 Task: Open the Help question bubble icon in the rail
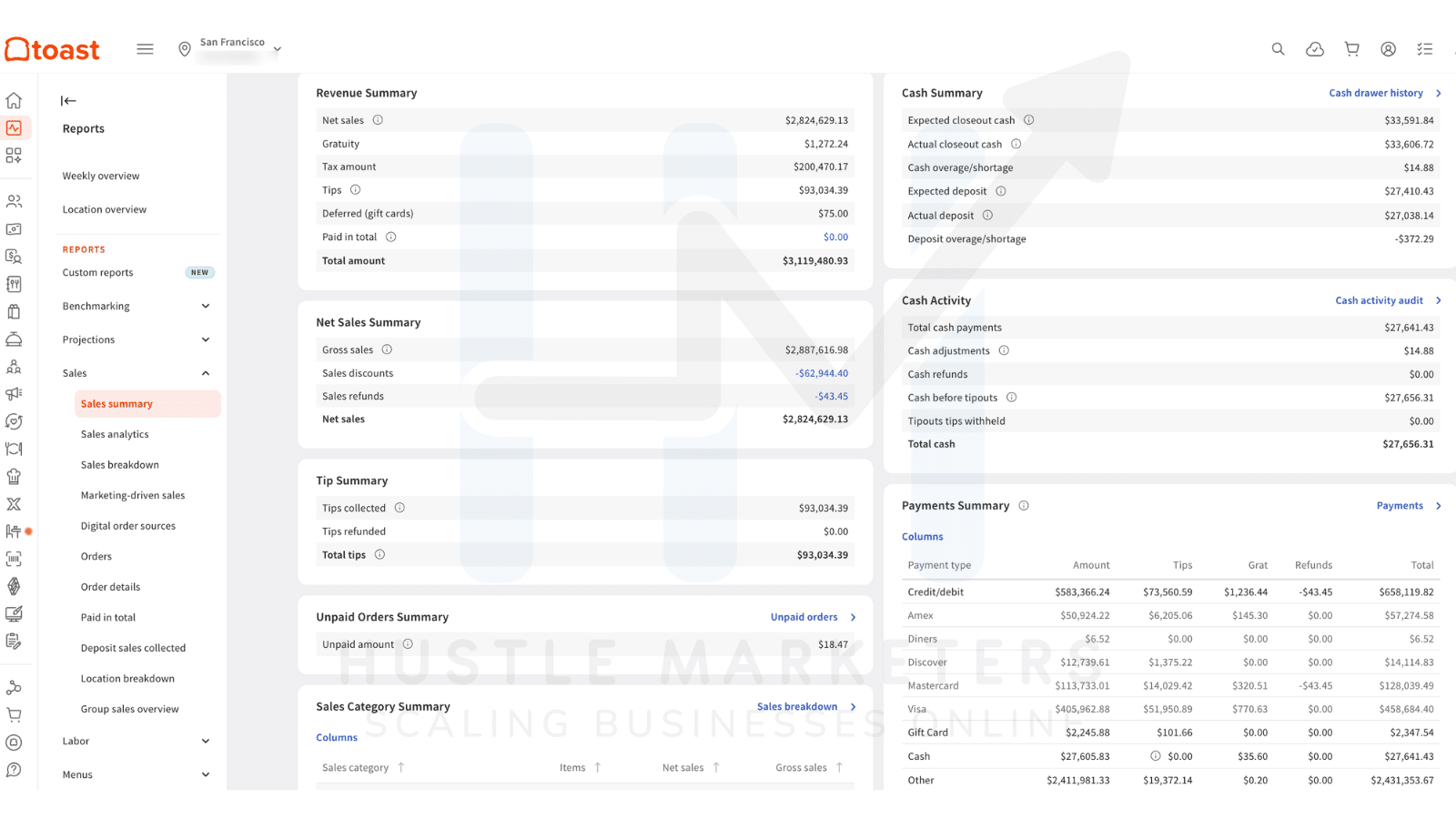coord(14,770)
